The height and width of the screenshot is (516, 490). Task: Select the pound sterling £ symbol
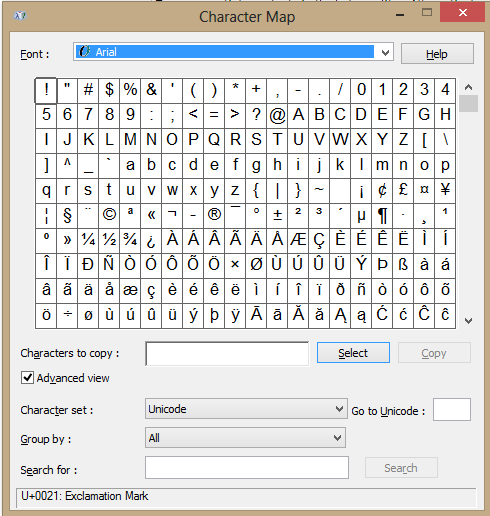point(403,190)
